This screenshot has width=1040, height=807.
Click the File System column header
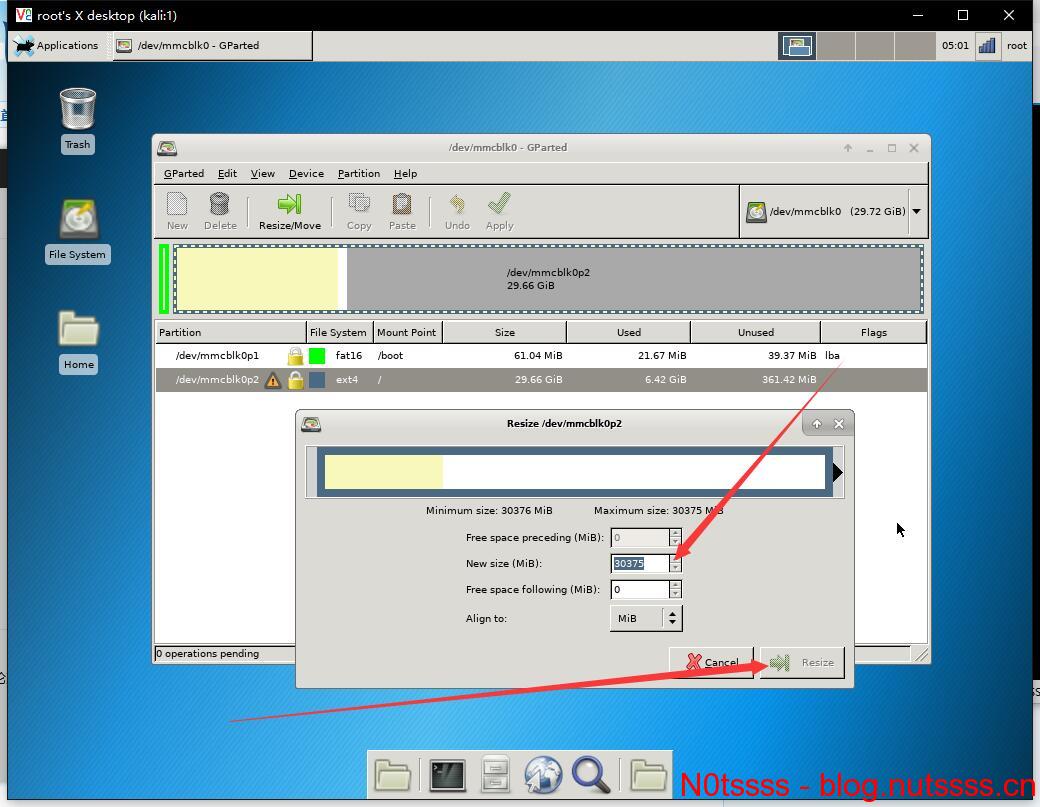pyautogui.click(x=338, y=332)
